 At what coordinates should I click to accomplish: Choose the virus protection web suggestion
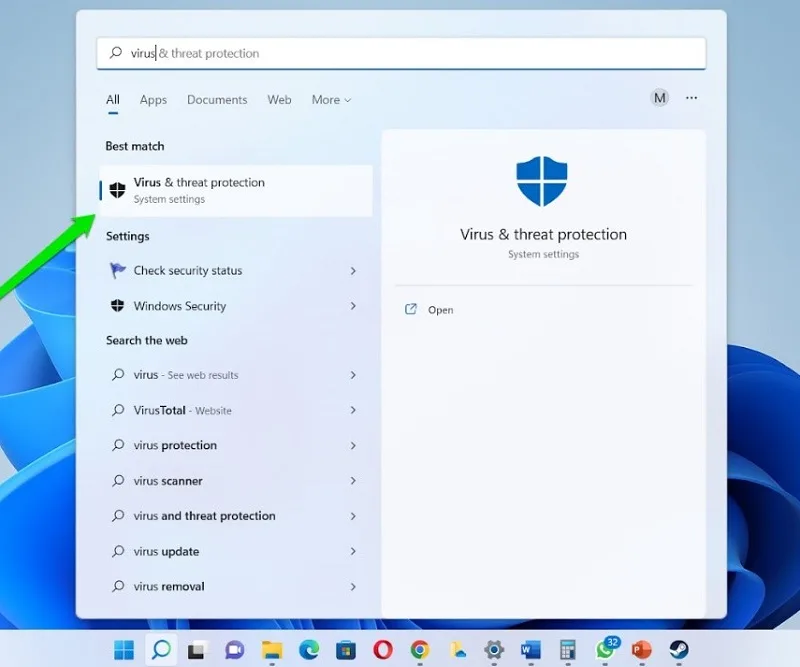(x=236, y=446)
